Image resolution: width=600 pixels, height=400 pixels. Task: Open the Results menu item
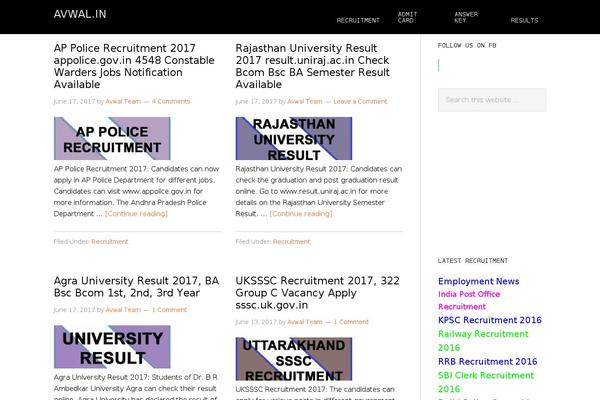[x=524, y=20]
